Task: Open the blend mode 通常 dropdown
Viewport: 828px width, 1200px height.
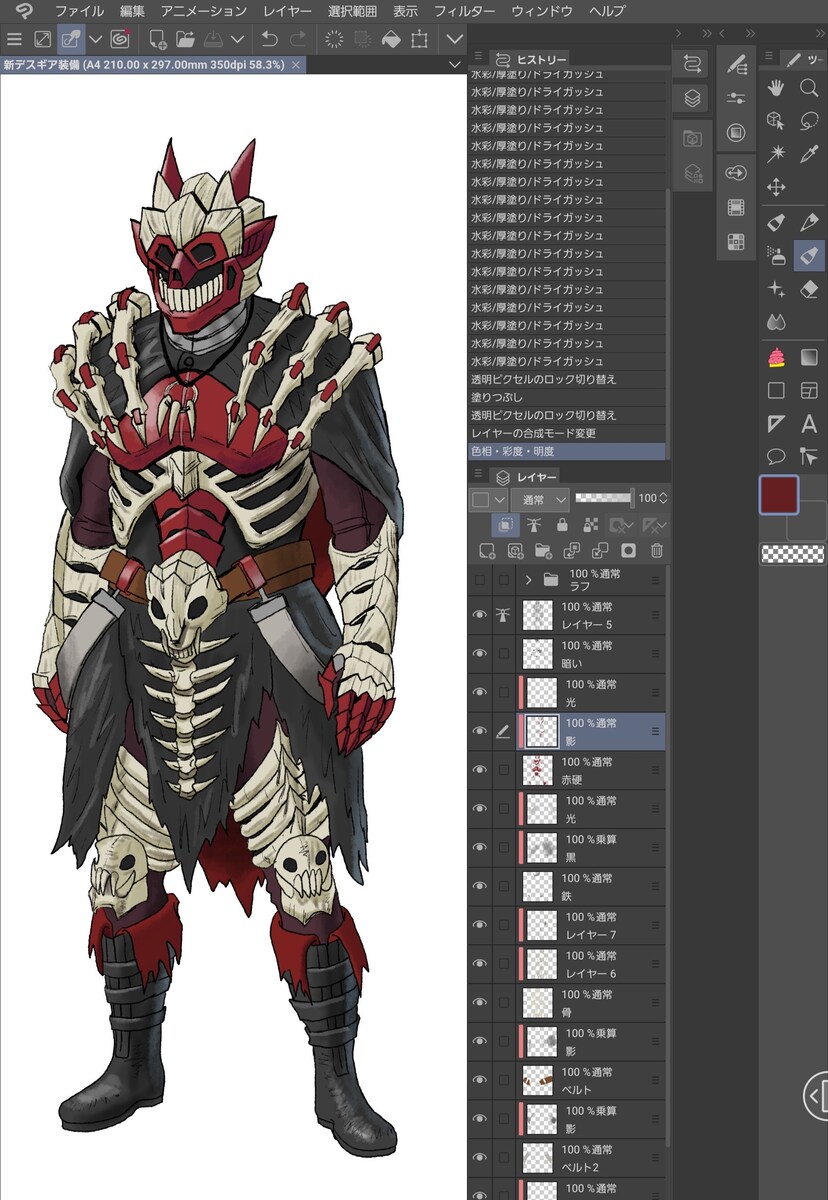Action: click(540, 498)
